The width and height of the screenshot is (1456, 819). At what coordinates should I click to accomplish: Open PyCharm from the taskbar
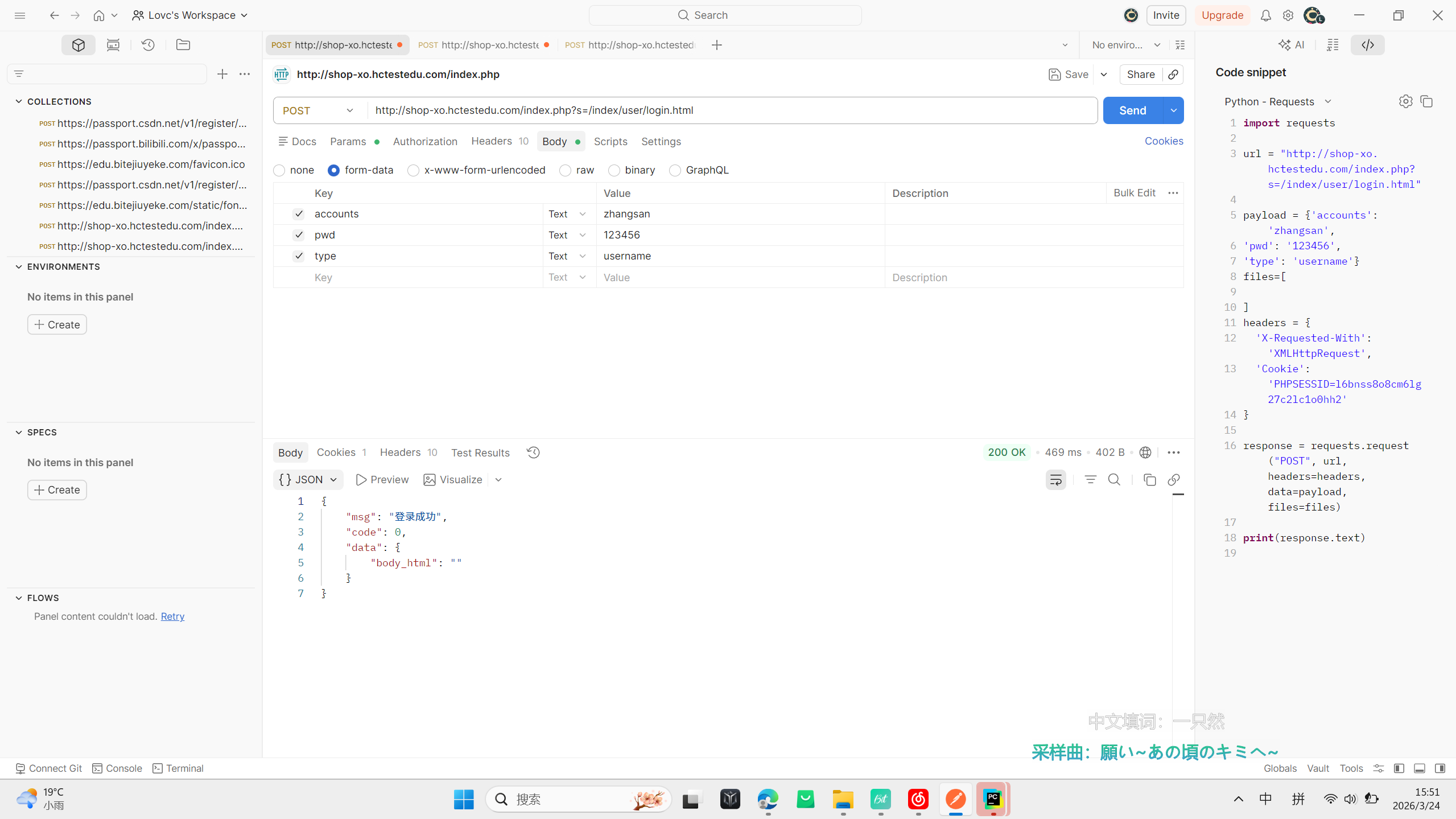pyautogui.click(x=993, y=799)
